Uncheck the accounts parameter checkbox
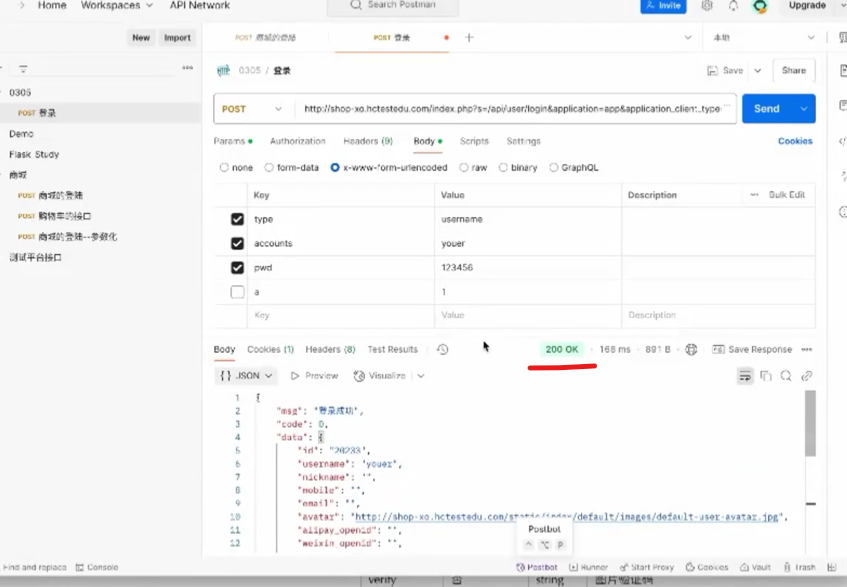The width and height of the screenshot is (847, 587). 237,244
